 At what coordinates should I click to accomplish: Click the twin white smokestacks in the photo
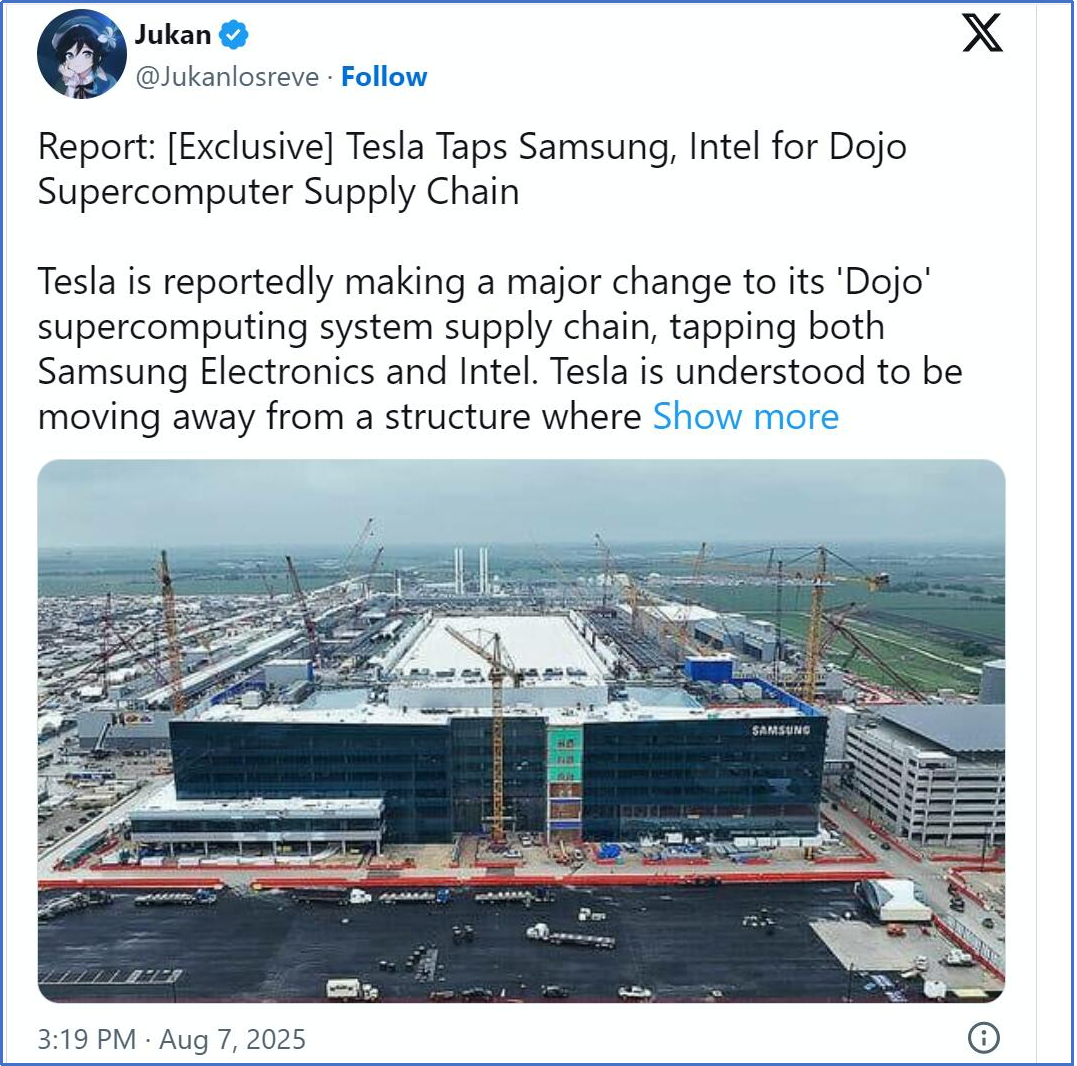tap(471, 570)
